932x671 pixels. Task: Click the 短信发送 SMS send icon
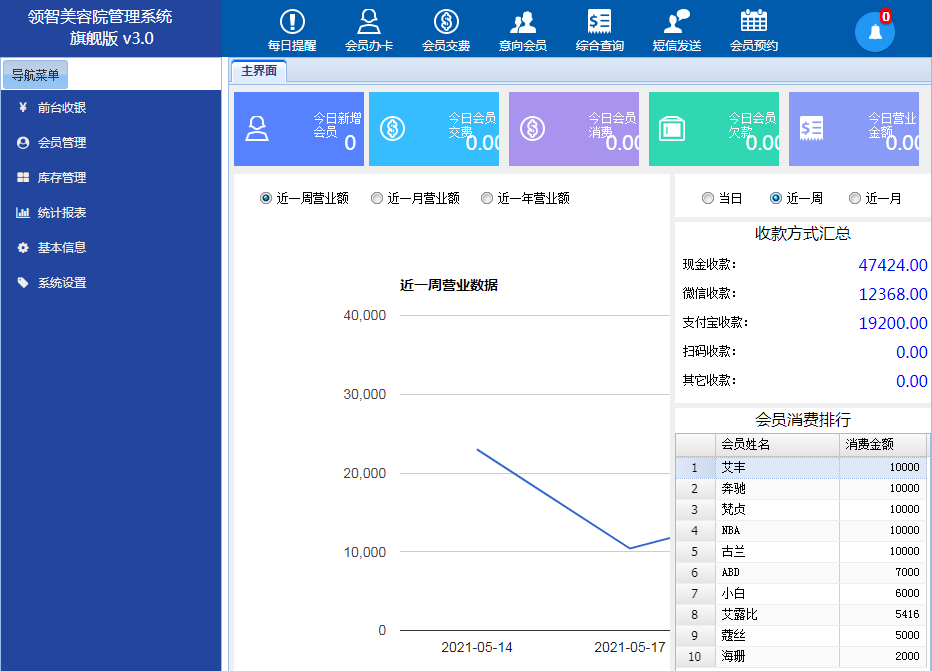click(x=677, y=23)
